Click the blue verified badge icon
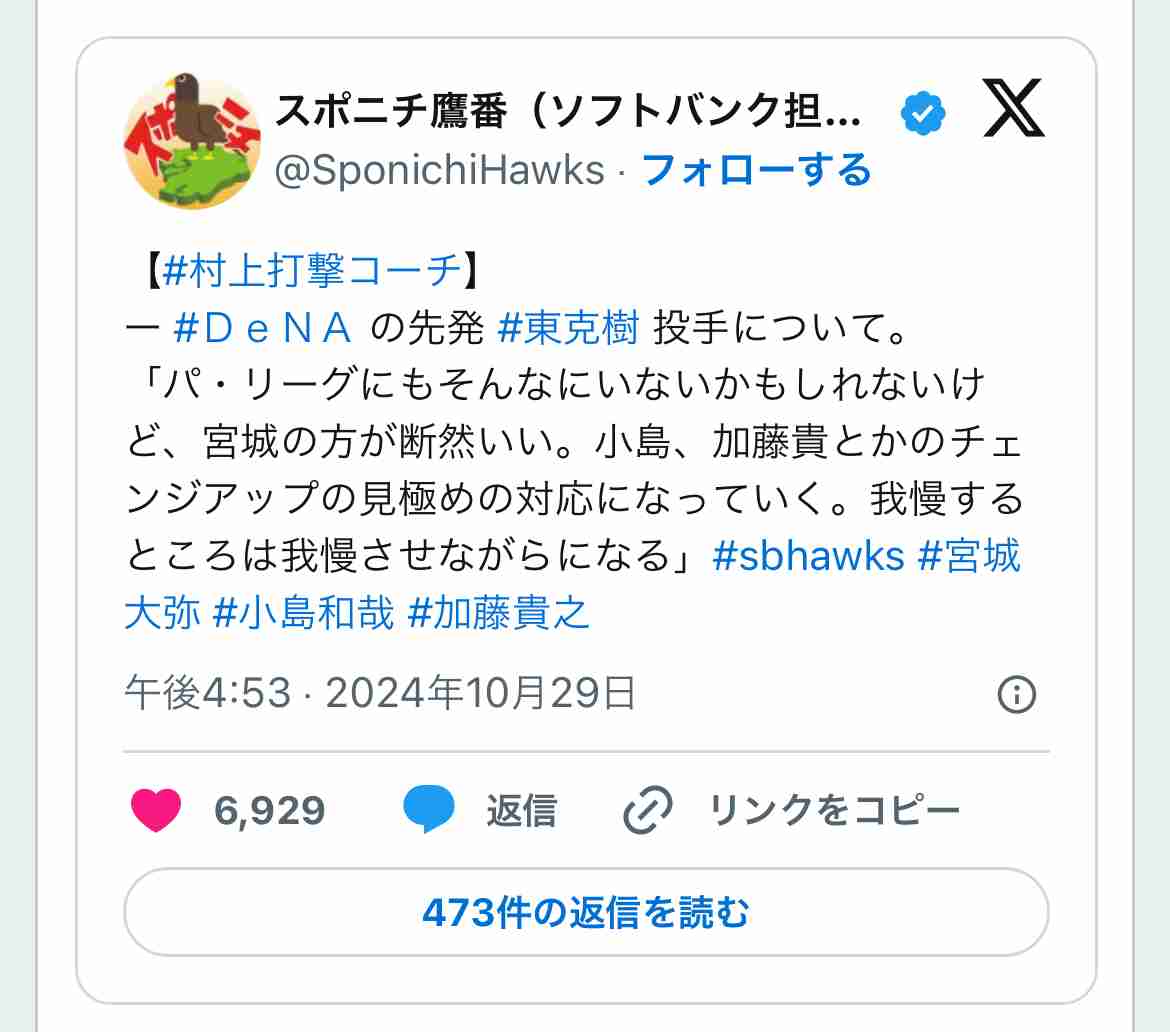Viewport: 1170px width, 1032px height. (922, 113)
